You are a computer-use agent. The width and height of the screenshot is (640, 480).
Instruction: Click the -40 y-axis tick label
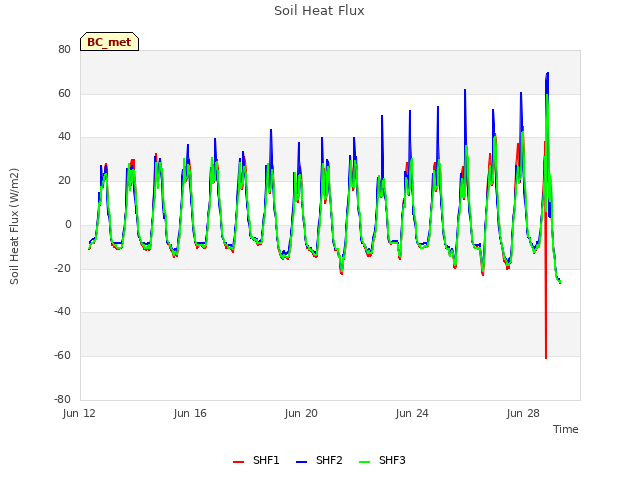[x=62, y=312]
